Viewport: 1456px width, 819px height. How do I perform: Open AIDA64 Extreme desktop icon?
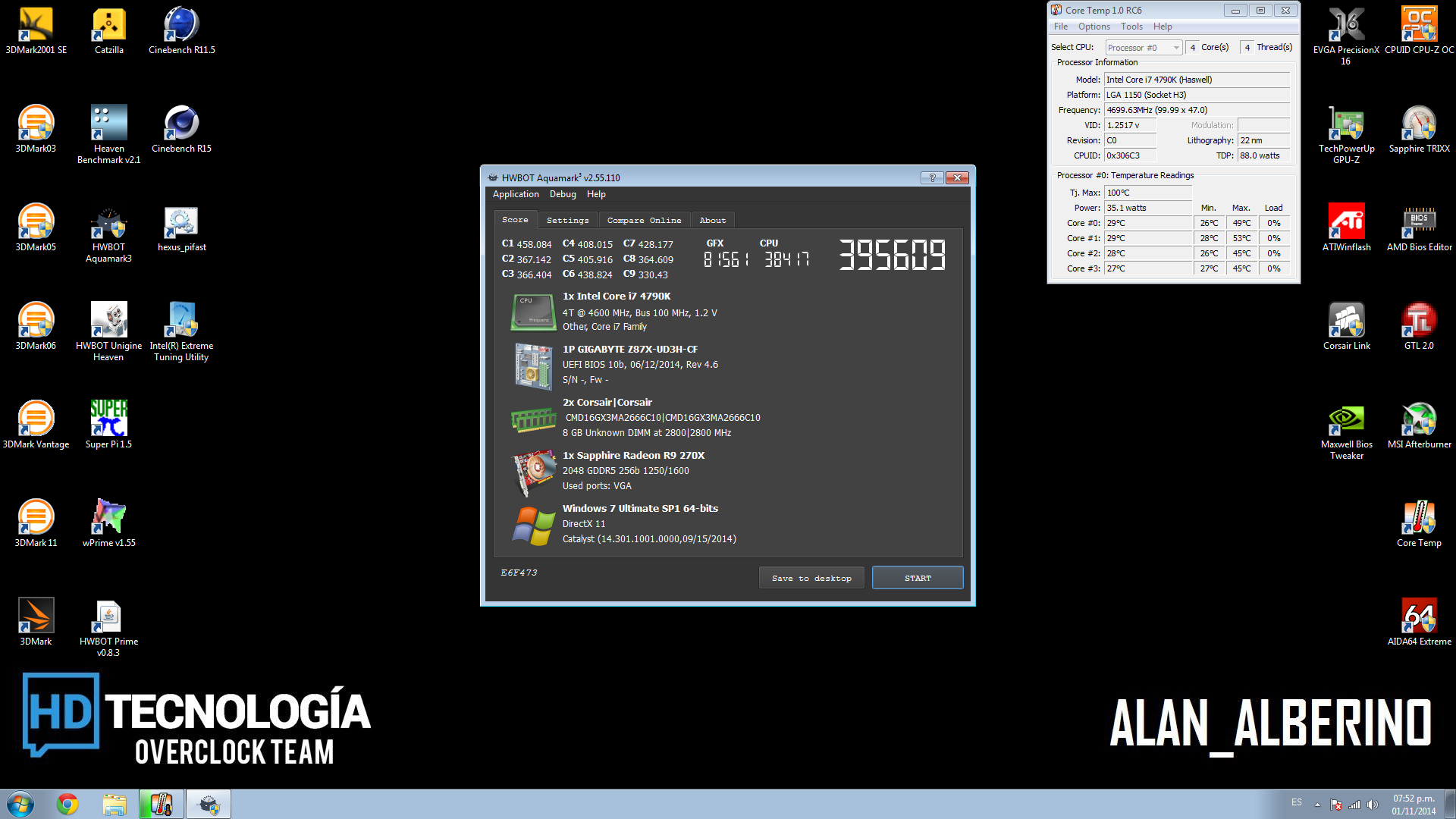(1419, 622)
